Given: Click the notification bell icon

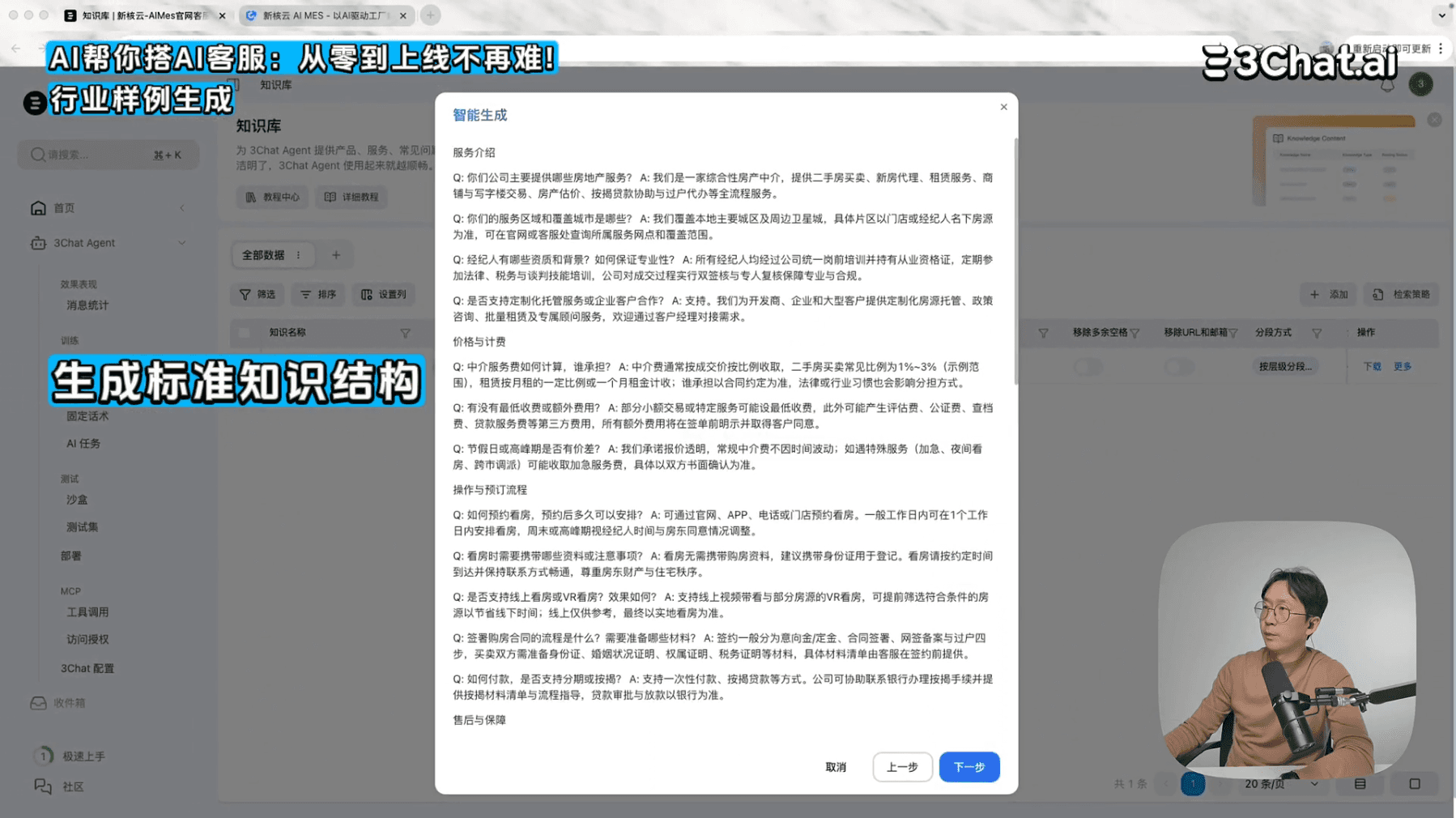Looking at the screenshot, I should coord(1387,84).
